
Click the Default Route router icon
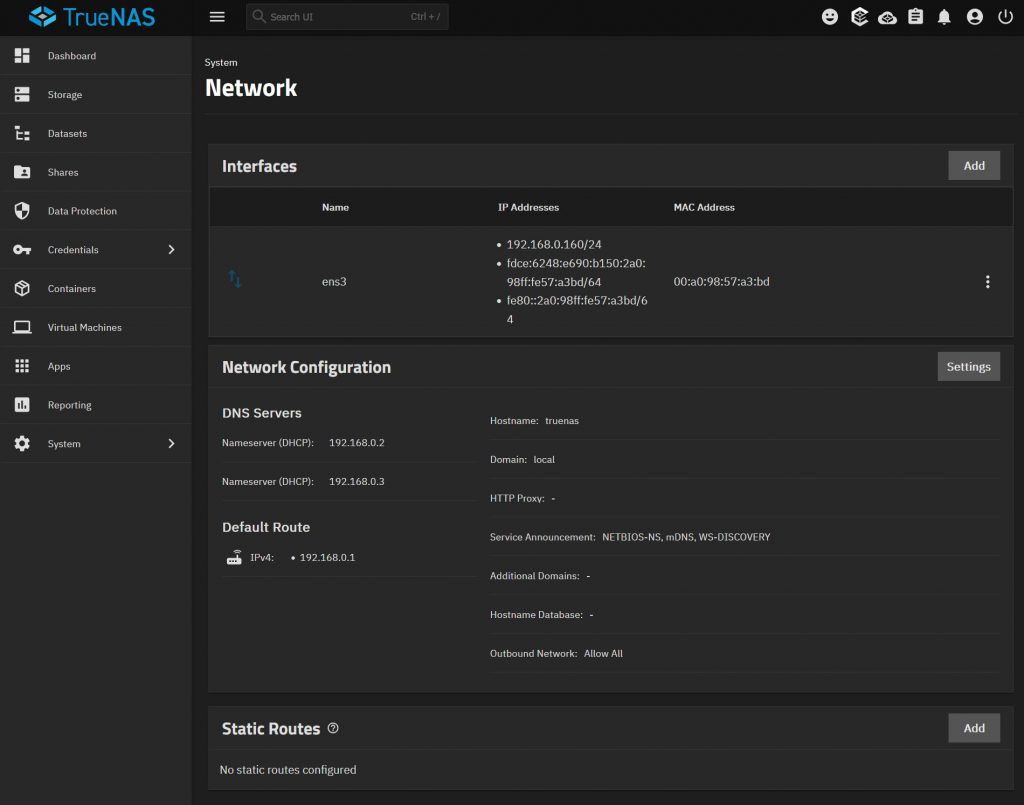click(234, 557)
